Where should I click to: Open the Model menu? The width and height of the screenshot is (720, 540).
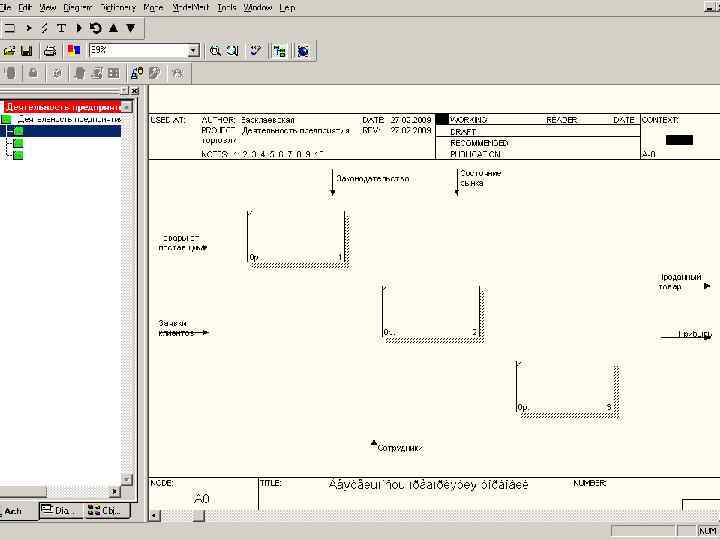pyautogui.click(x=153, y=7)
